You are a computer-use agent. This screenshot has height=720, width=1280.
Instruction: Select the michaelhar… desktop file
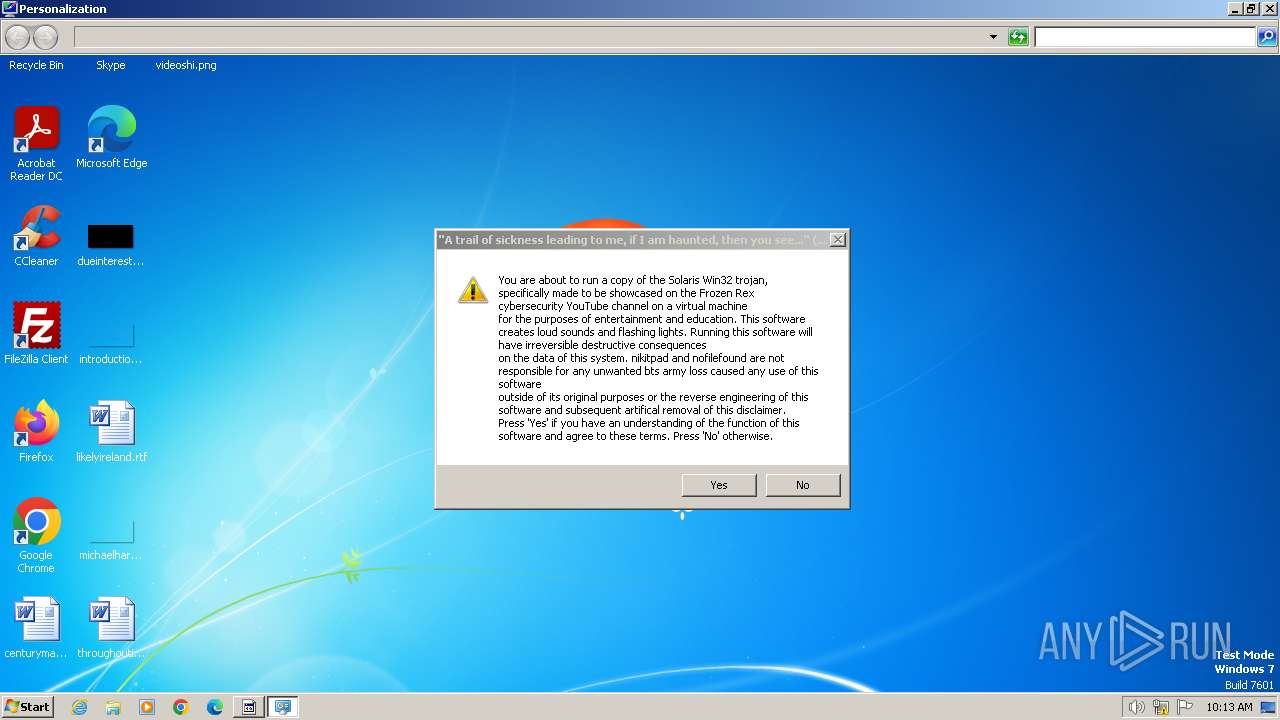coord(111,540)
